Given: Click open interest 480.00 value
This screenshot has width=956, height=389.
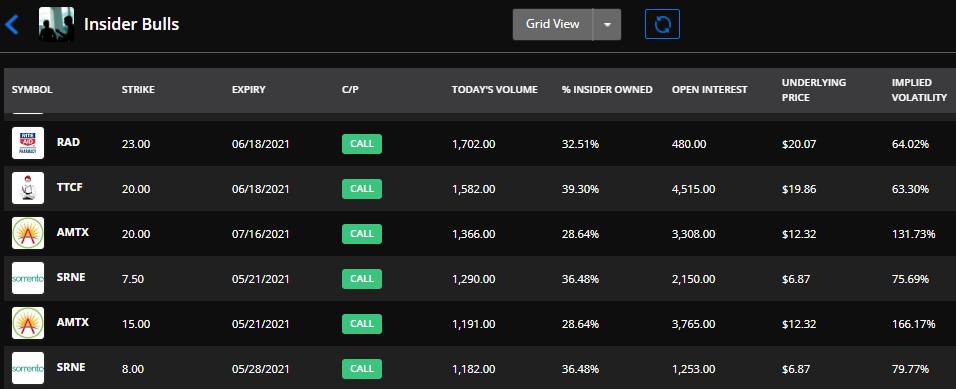Looking at the screenshot, I should [689, 145].
